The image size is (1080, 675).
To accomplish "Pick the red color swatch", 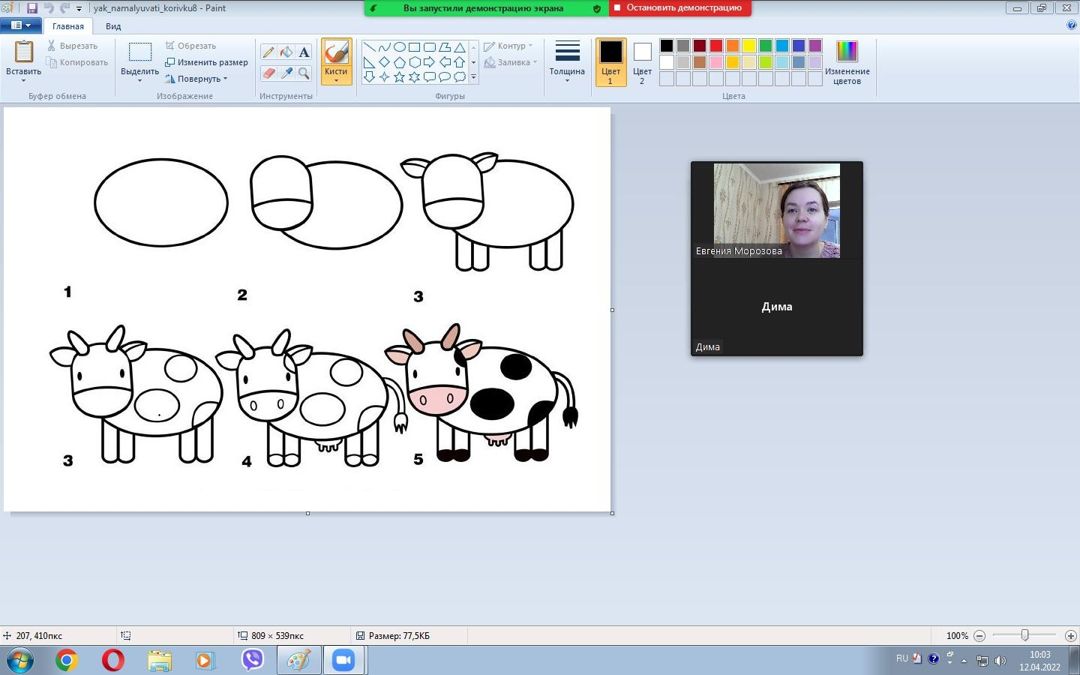I will coord(716,46).
